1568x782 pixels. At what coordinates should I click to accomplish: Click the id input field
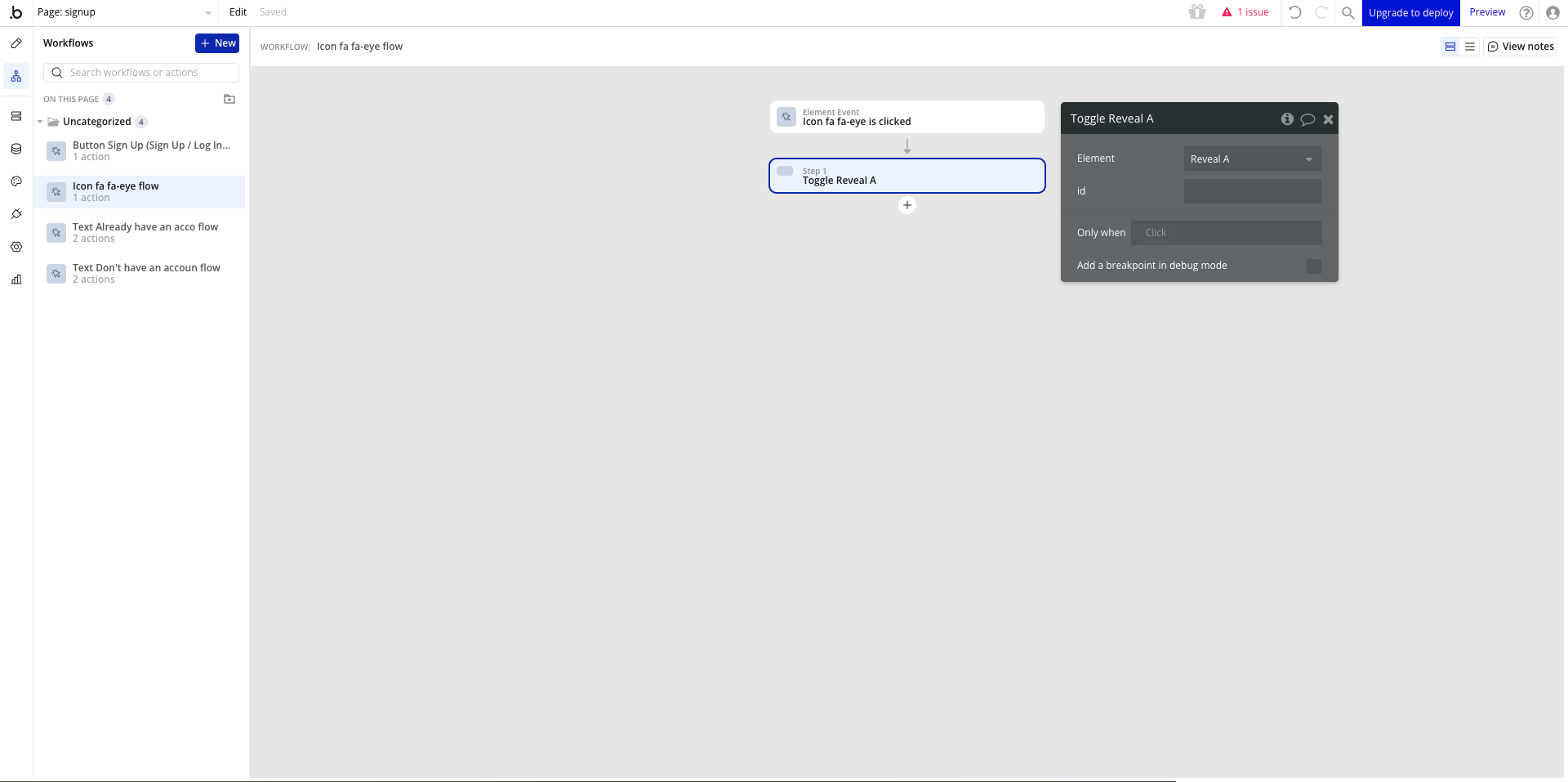1252,191
